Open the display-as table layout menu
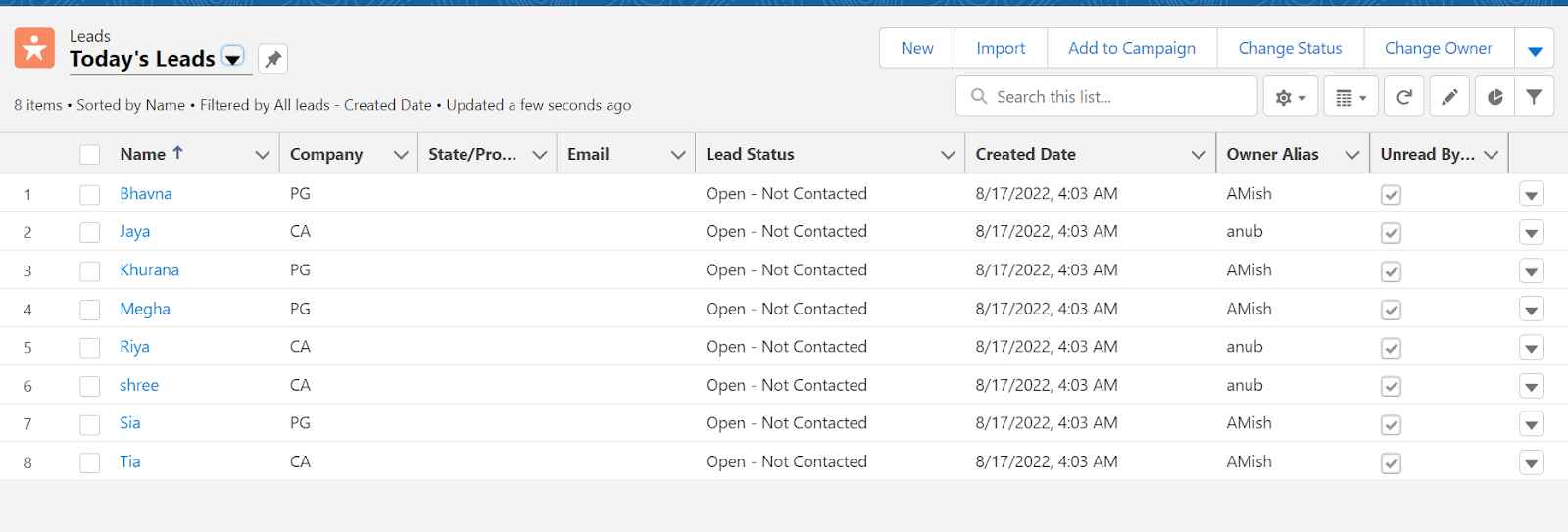The image size is (1568, 532). pos(1351,97)
